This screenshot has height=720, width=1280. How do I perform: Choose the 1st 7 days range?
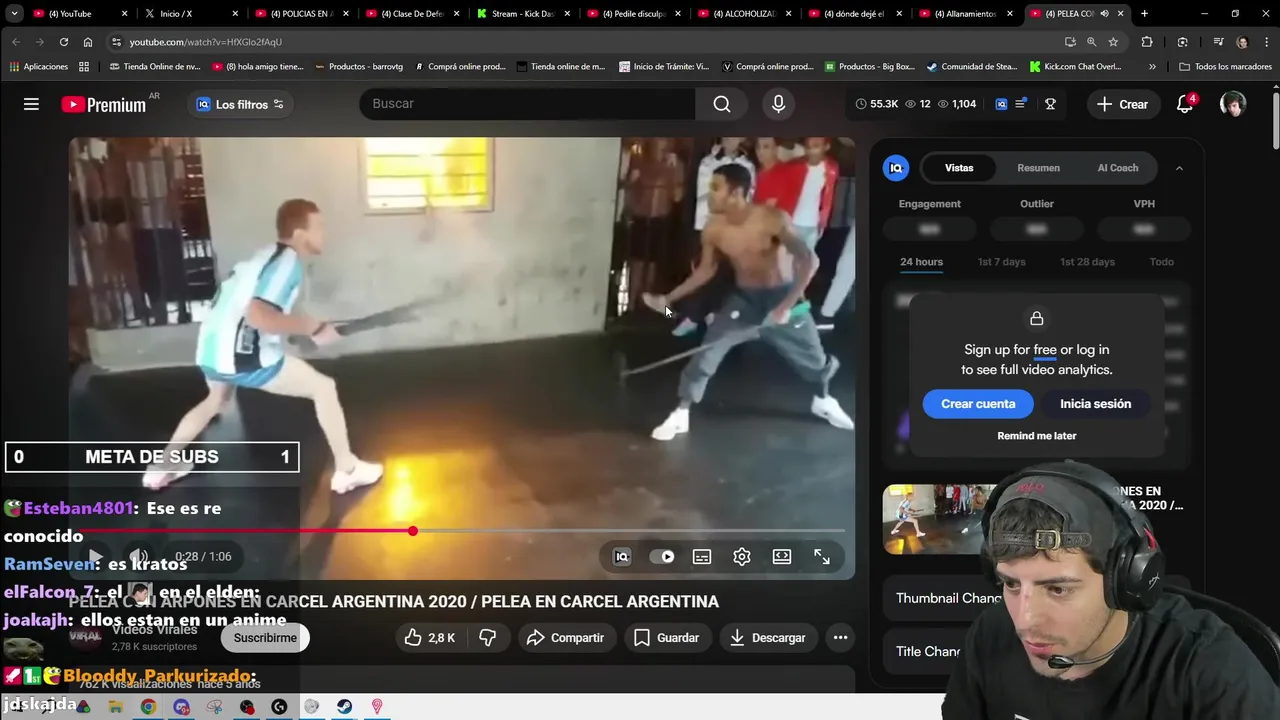click(1001, 262)
